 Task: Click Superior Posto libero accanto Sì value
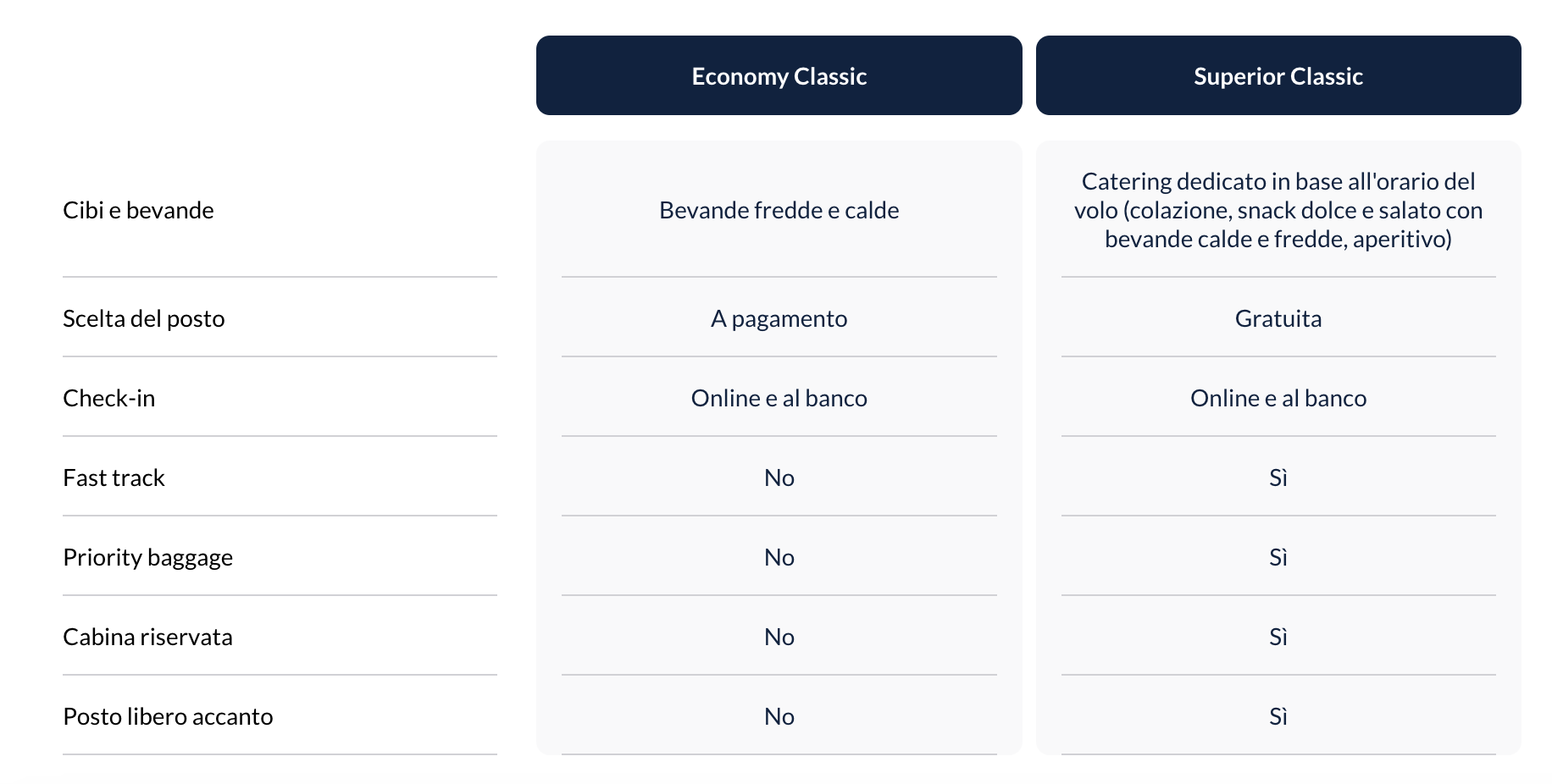[1278, 716]
